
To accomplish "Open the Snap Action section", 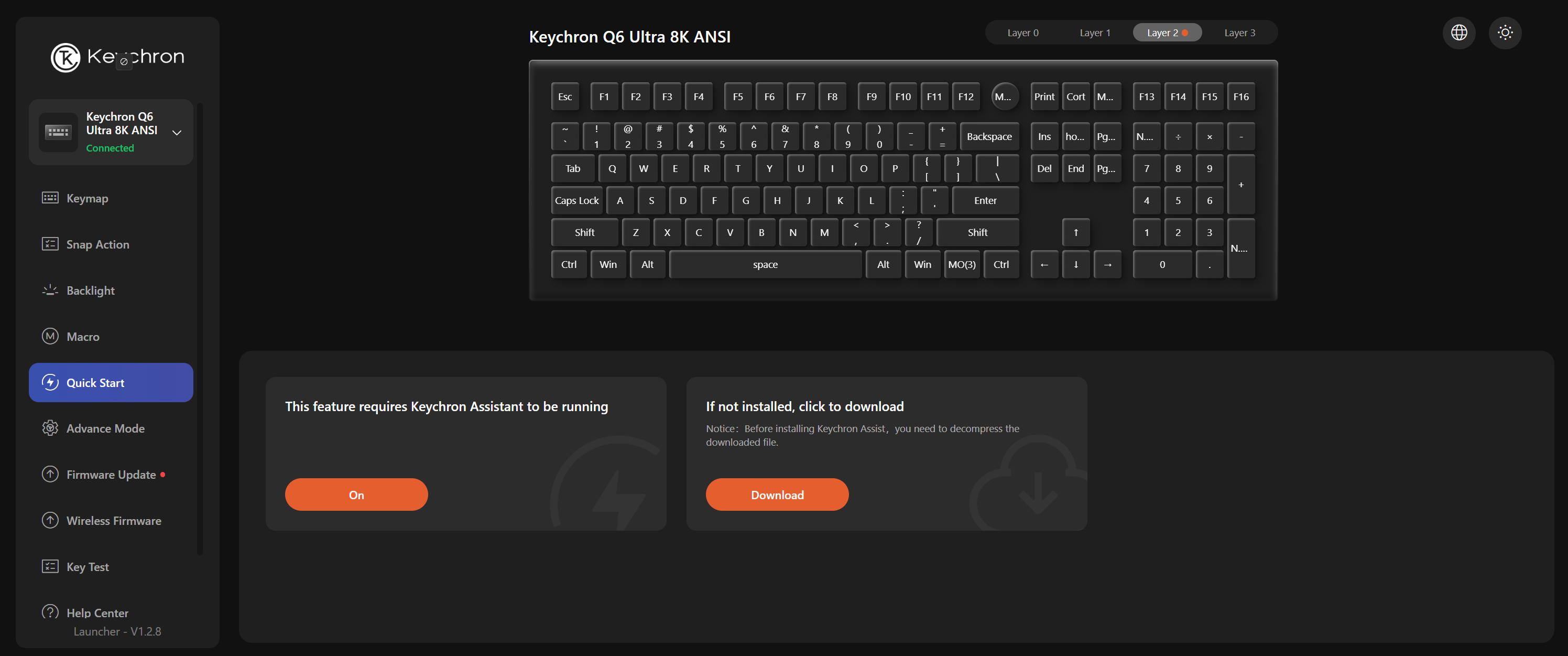I will point(97,244).
